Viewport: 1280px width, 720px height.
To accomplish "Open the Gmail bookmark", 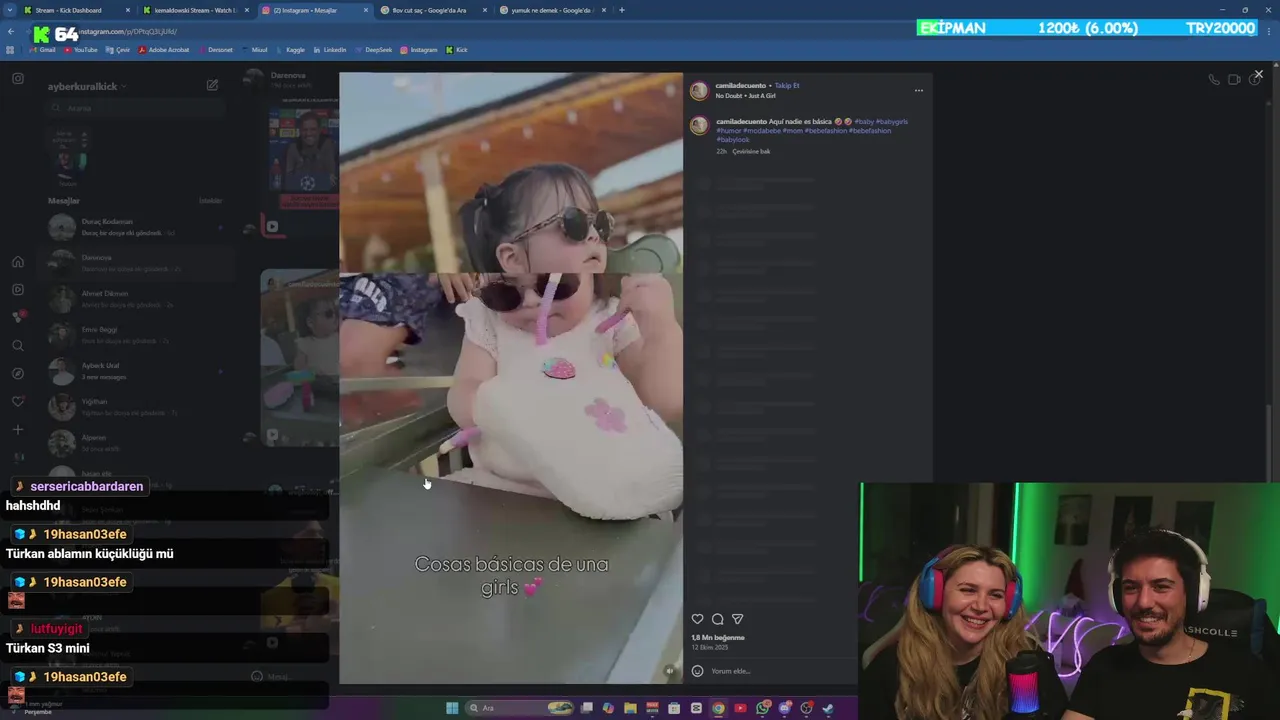I will pos(42,50).
